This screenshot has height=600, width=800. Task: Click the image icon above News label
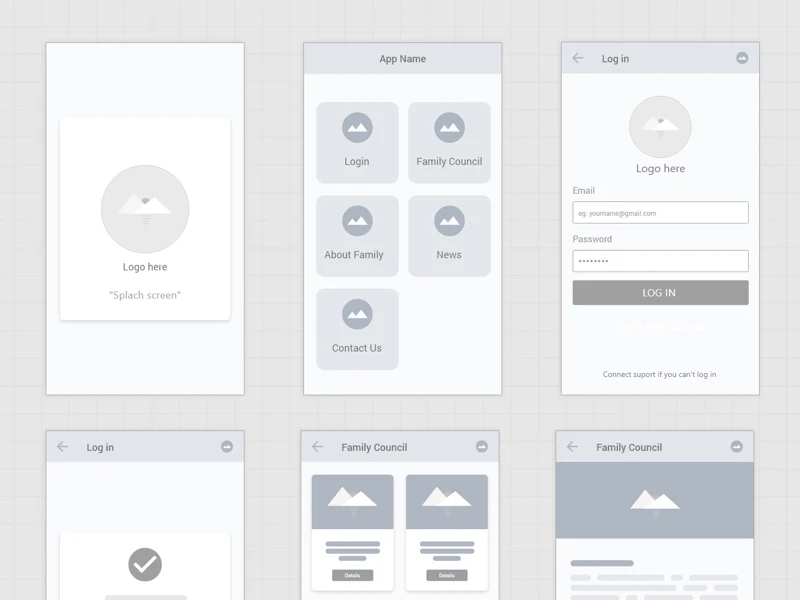449,221
